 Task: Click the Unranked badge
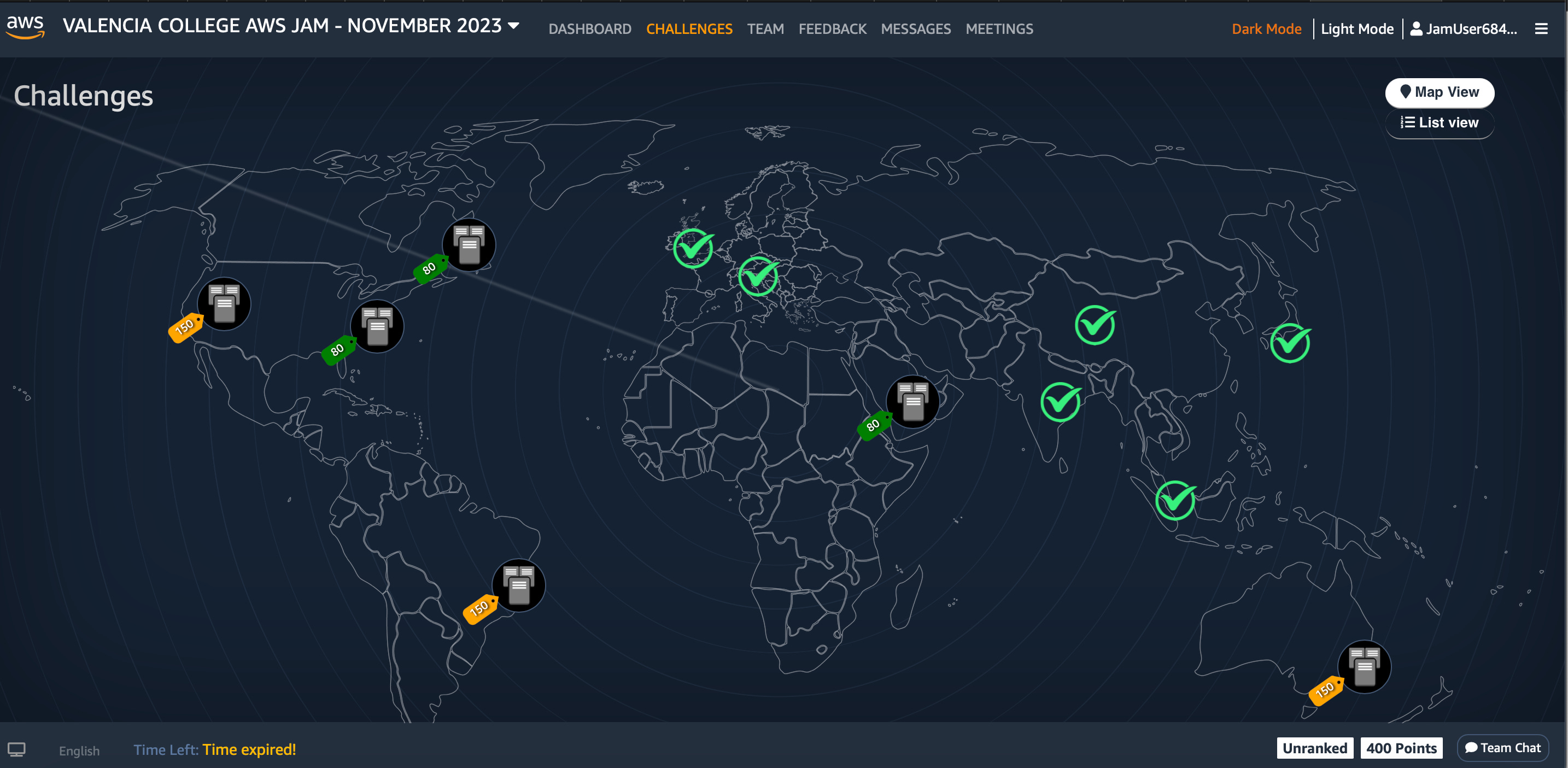point(1315,748)
